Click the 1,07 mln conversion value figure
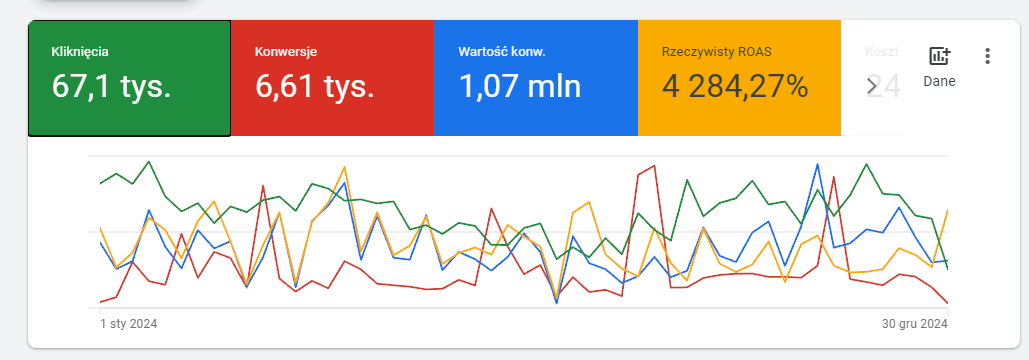Viewport: 1029px width, 360px height. [x=519, y=86]
